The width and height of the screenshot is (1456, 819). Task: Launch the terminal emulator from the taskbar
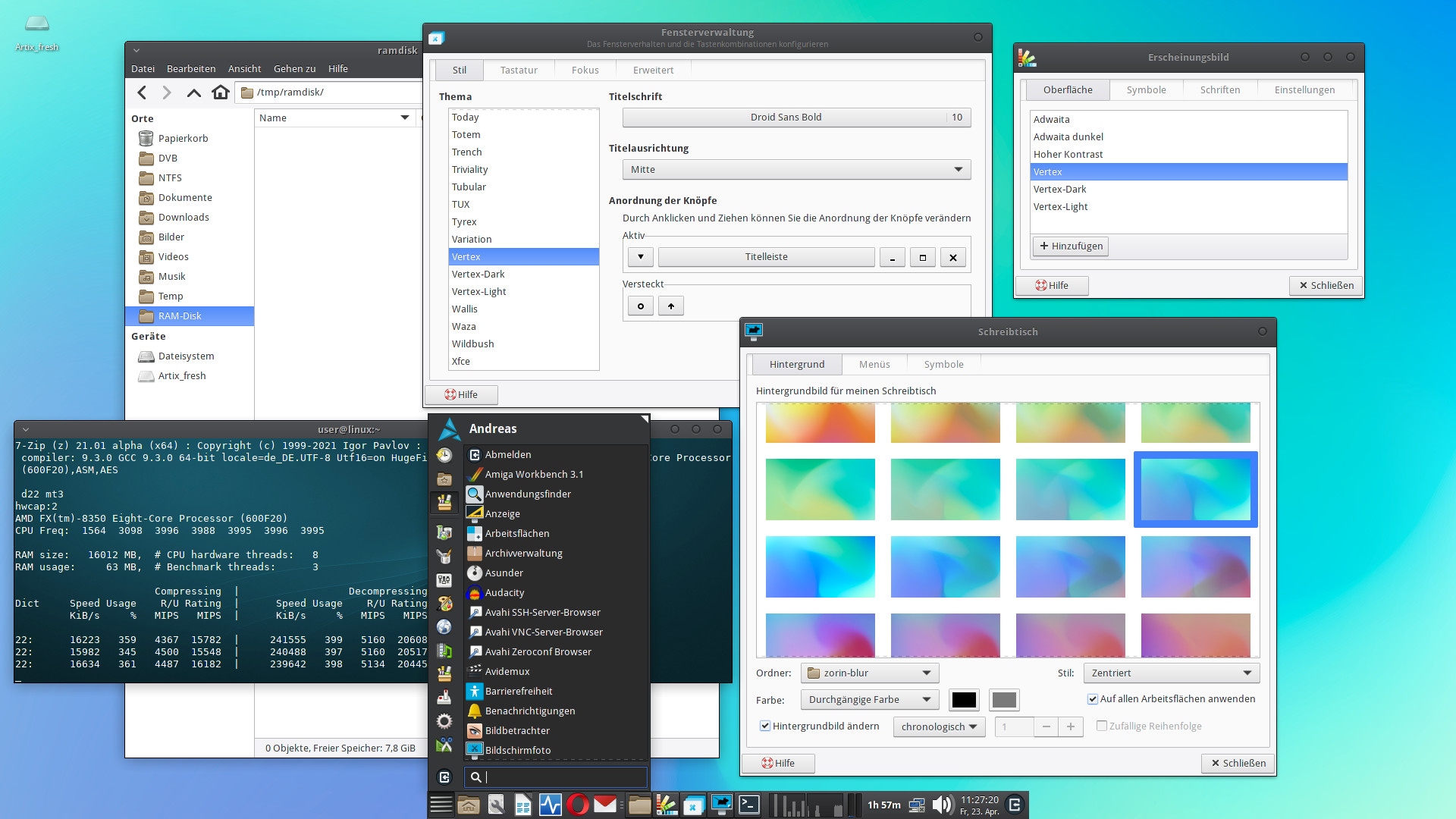pos(749,805)
